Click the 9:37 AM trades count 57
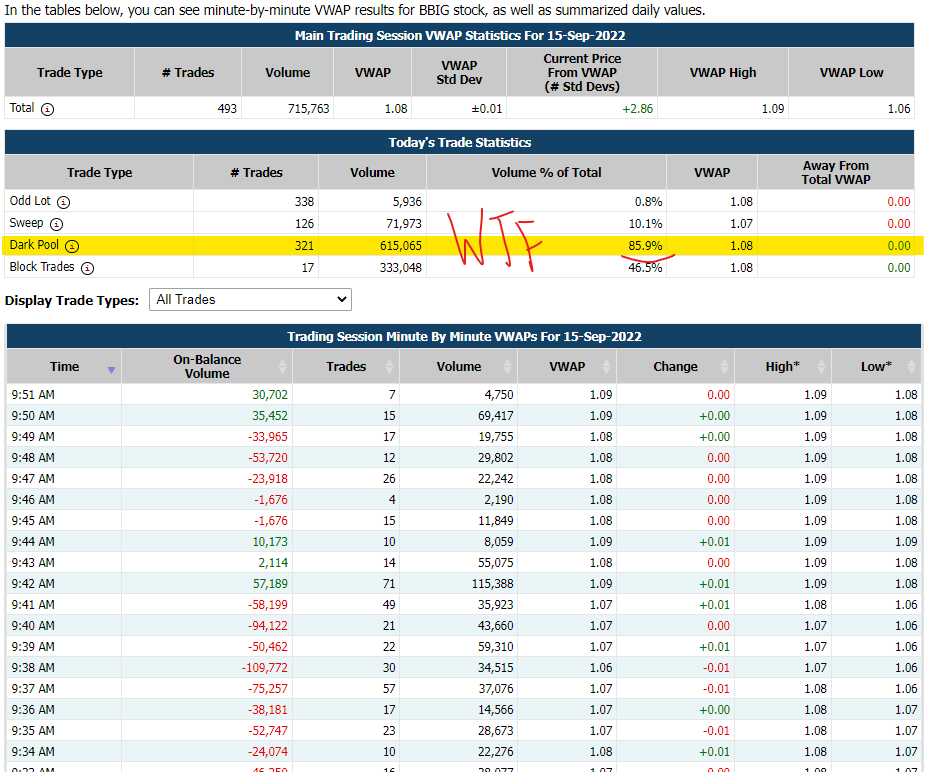 tap(389, 689)
